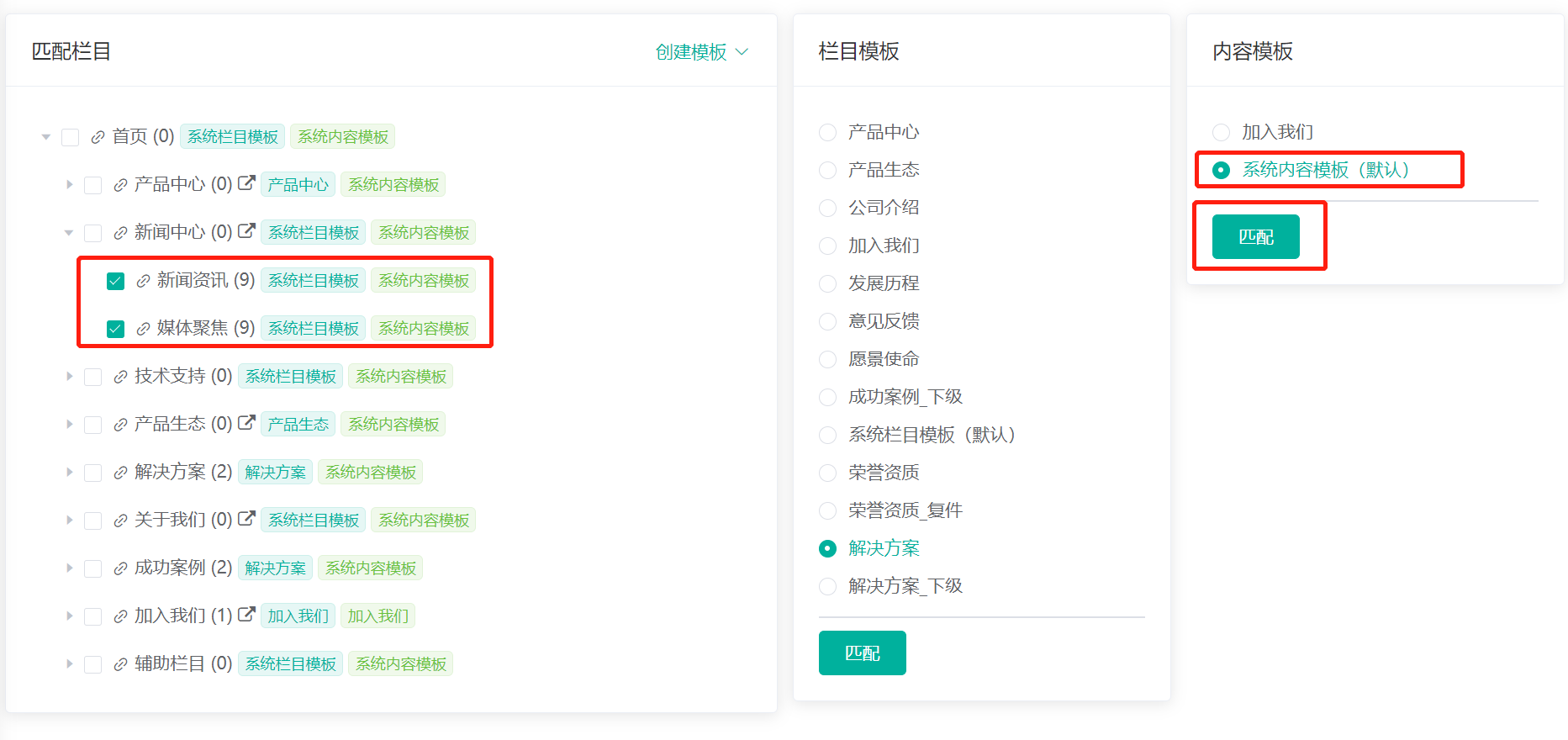Choose 加入我们 in 内容模板 panel
This screenshot has width=1568, height=740.
click(x=1222, y=132)
